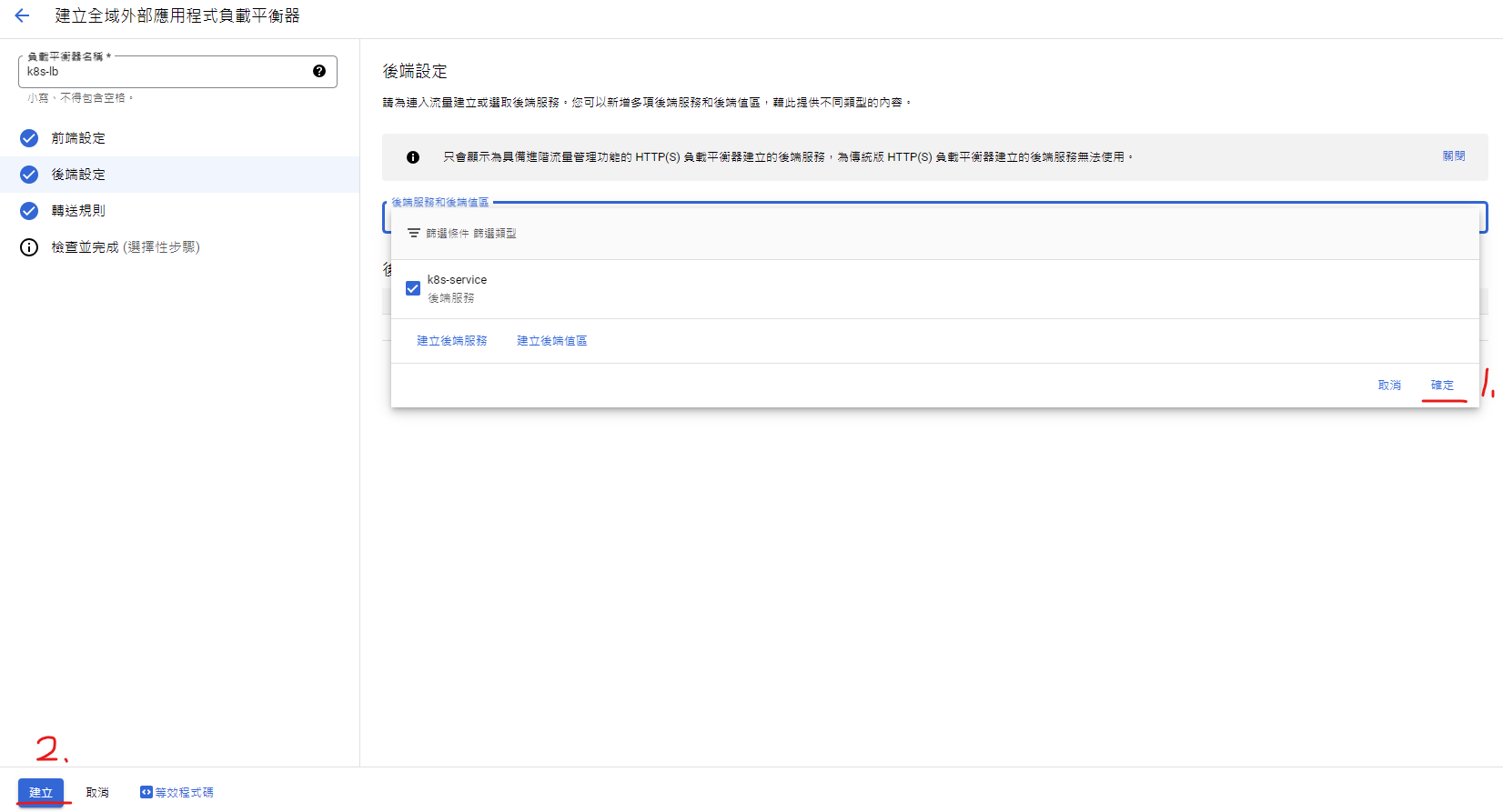Click 建立後端服務 link
1503x812 pixels.
click(452, 341)
